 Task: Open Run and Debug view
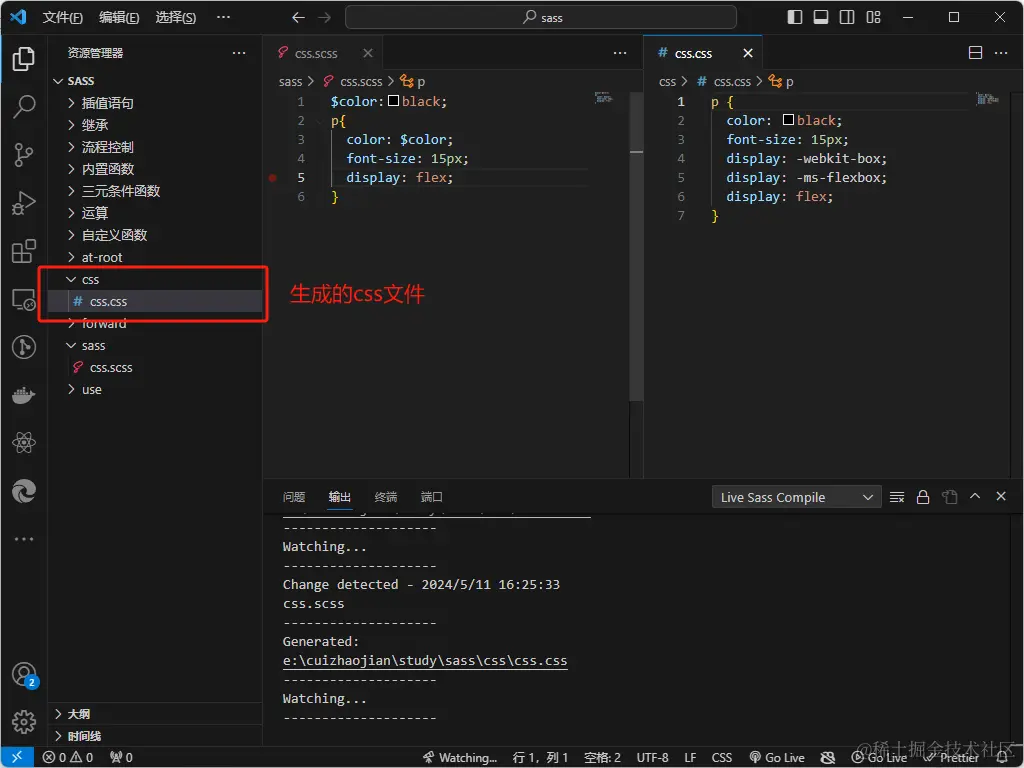point(24,203)
